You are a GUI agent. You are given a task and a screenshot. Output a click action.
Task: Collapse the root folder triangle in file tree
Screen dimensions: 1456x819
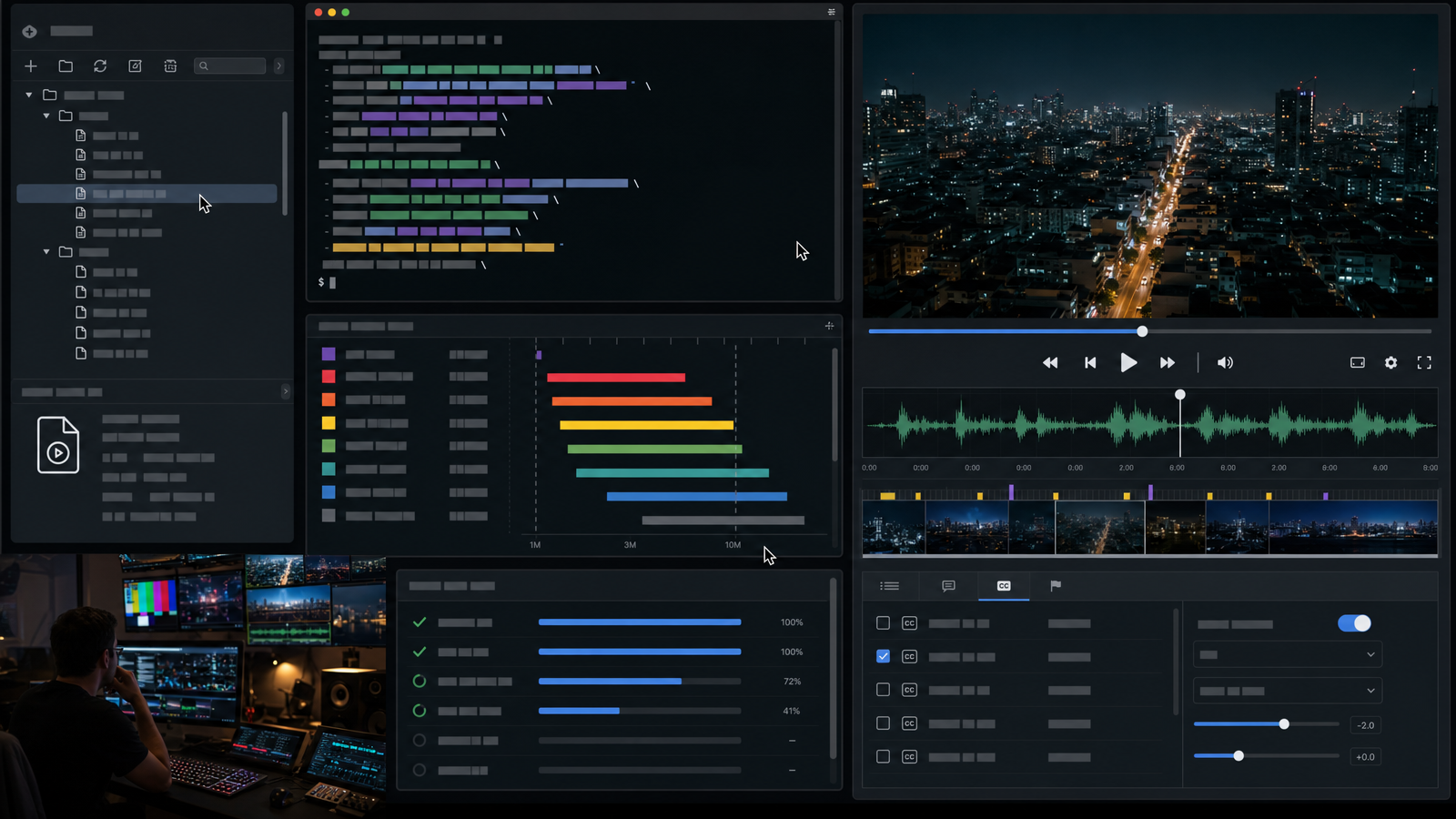click(x=29, y=95)
